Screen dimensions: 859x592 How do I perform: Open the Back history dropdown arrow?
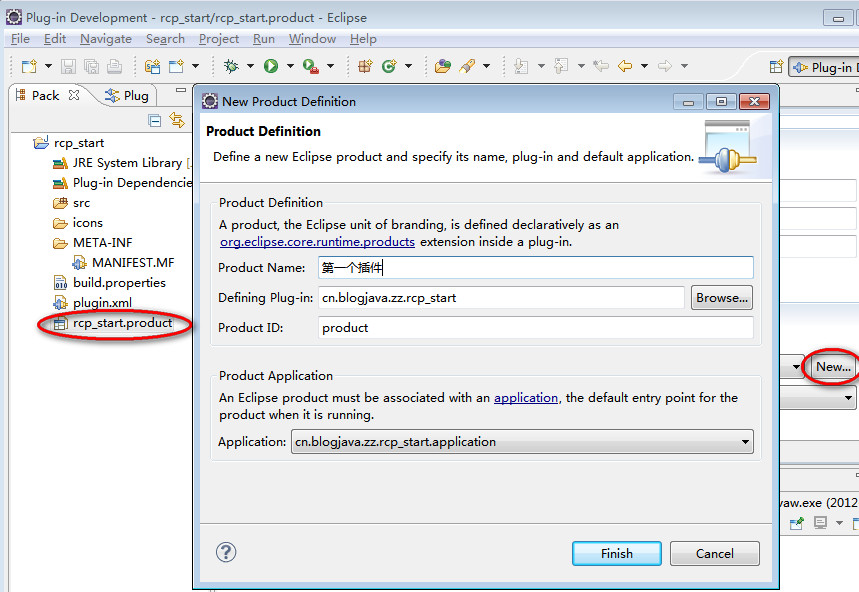pos(644,66)
